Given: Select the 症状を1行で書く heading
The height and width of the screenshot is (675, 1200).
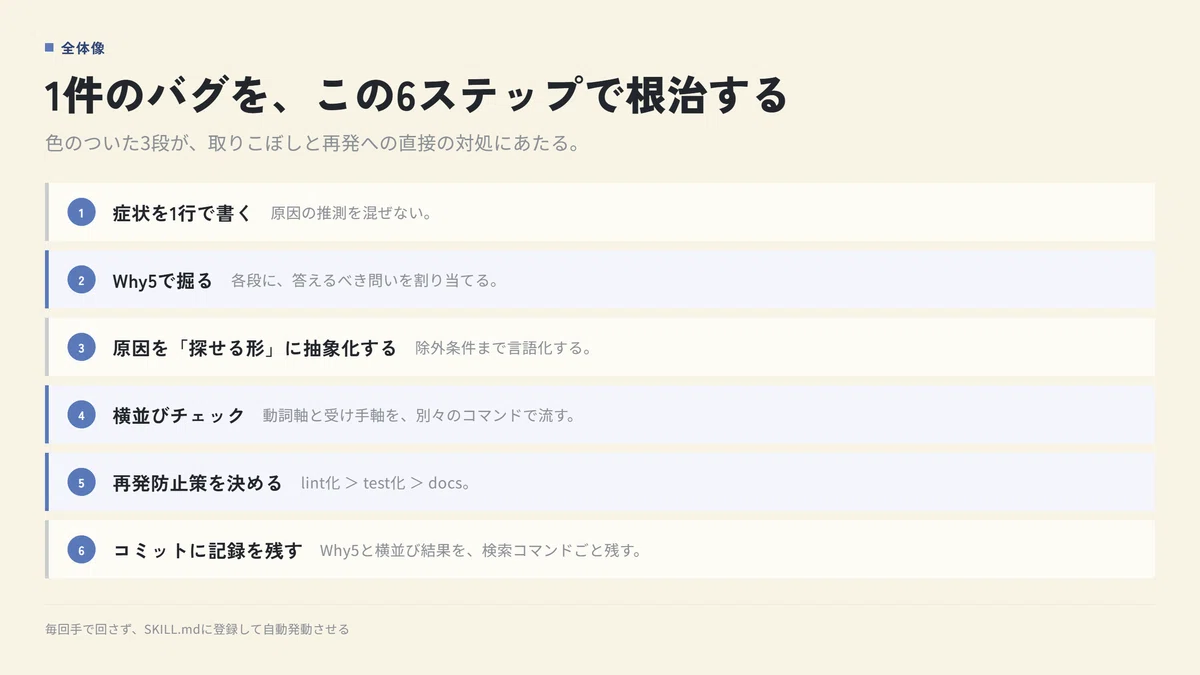Looking at the screenshot, I should [x=182, y=213].
